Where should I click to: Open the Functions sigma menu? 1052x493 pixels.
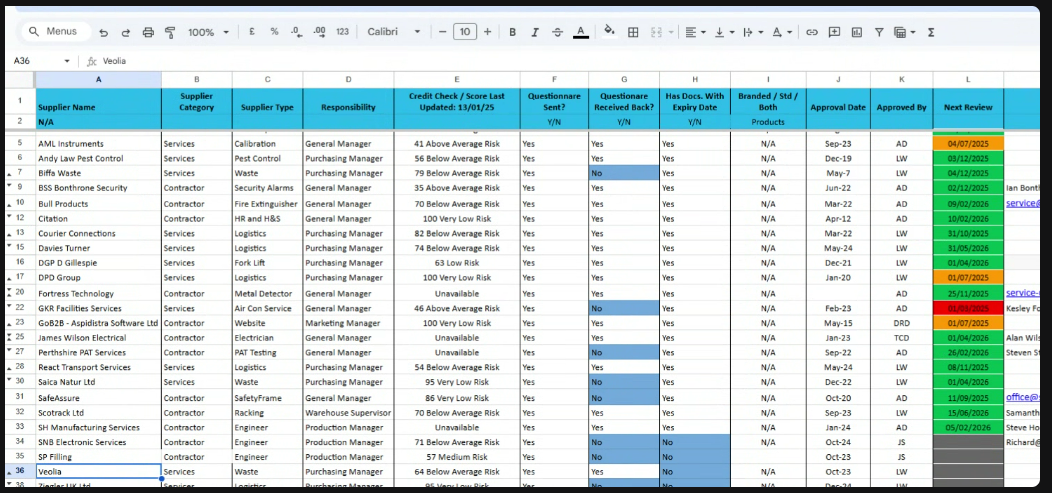pos(931,32)
